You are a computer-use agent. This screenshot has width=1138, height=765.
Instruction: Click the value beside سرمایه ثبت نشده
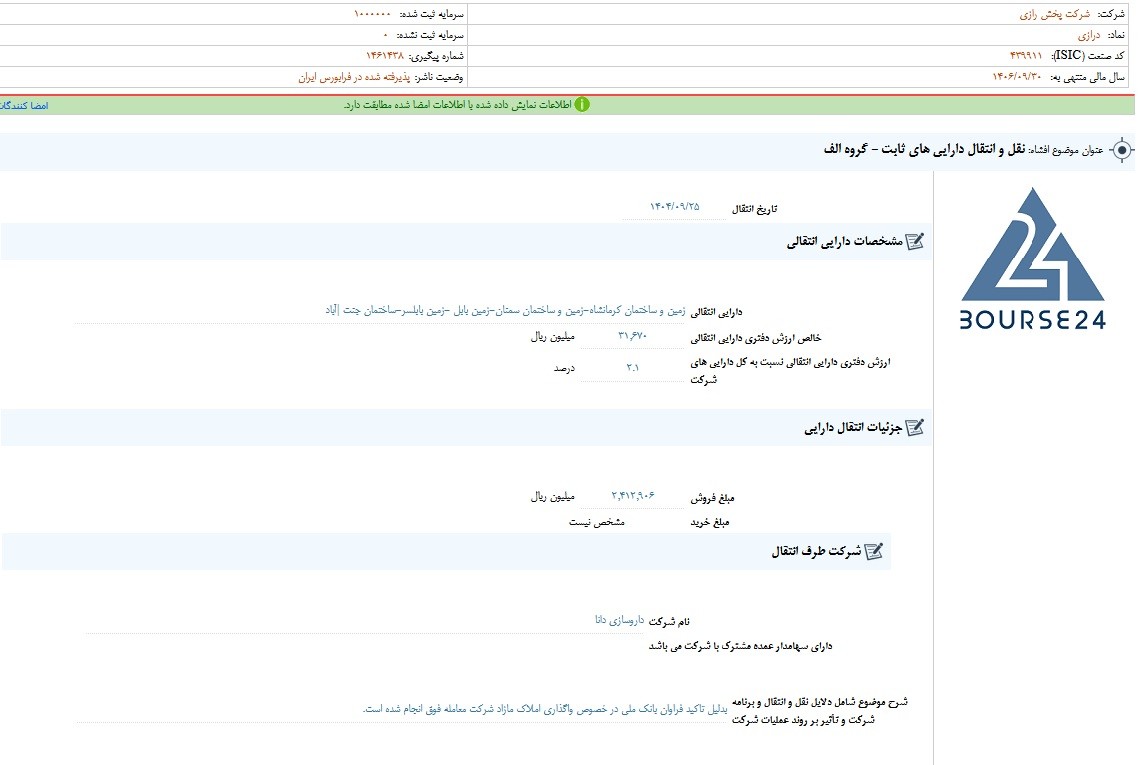coord(386,35)
